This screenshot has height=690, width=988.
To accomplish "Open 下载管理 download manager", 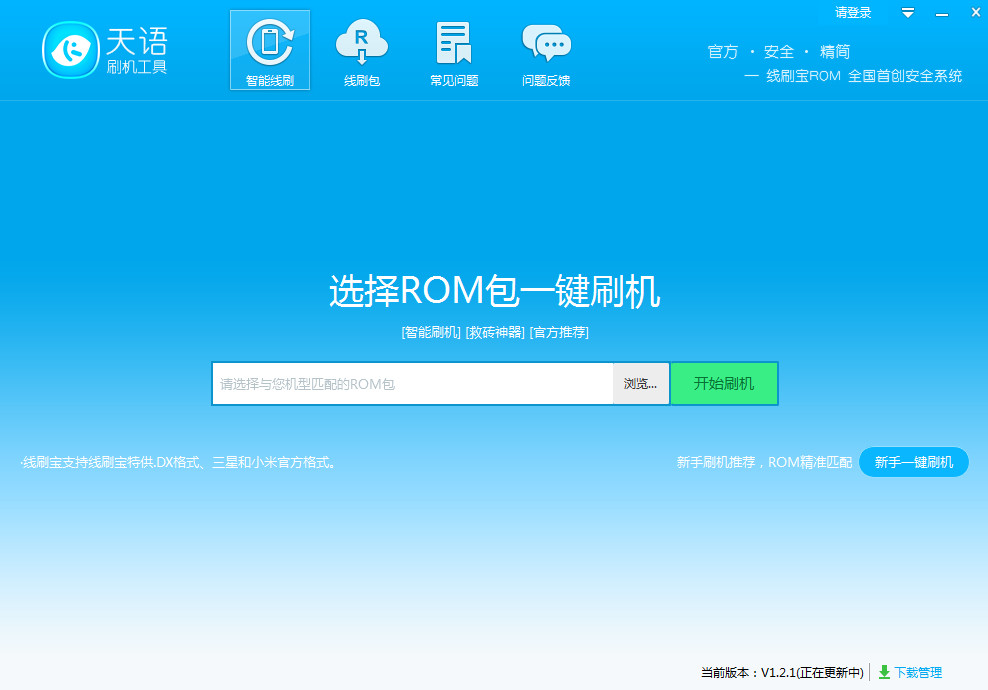I will (x=918, y=673).
